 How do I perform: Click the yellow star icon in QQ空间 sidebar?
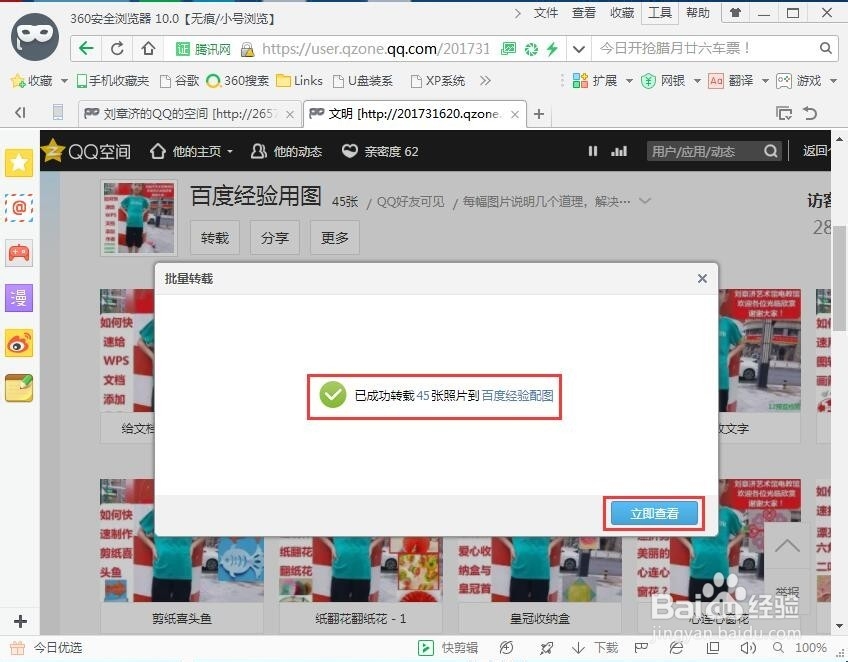pyautogui.click(x=19, y=163)
